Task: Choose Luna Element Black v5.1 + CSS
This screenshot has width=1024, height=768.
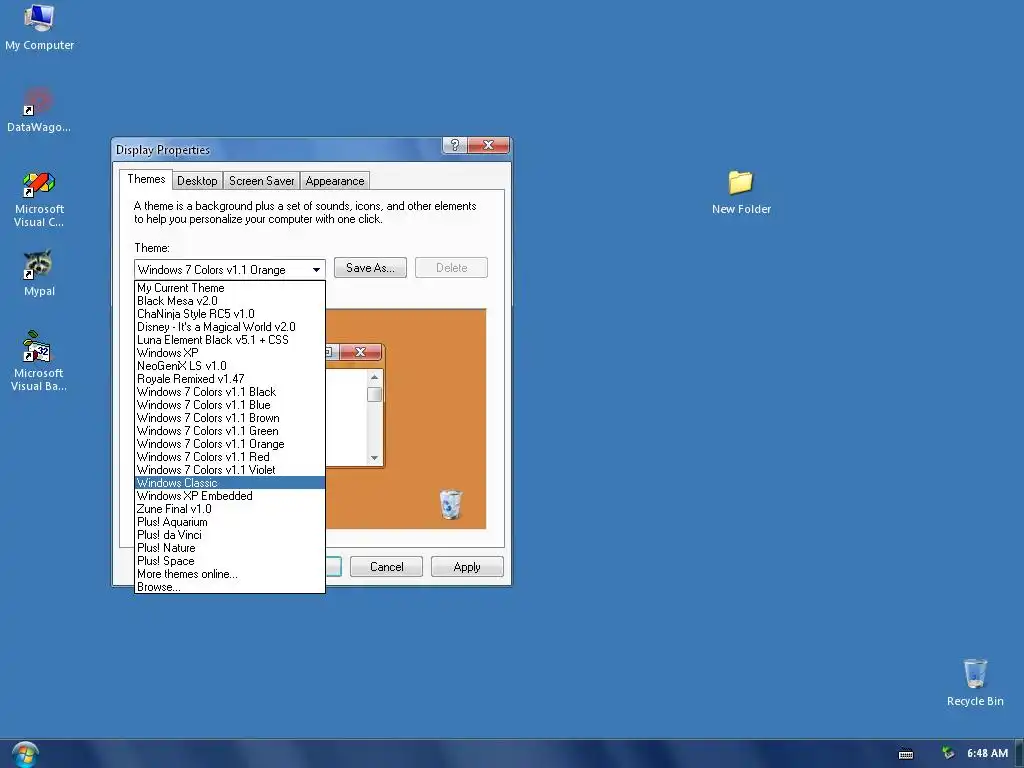Action: 230,340
